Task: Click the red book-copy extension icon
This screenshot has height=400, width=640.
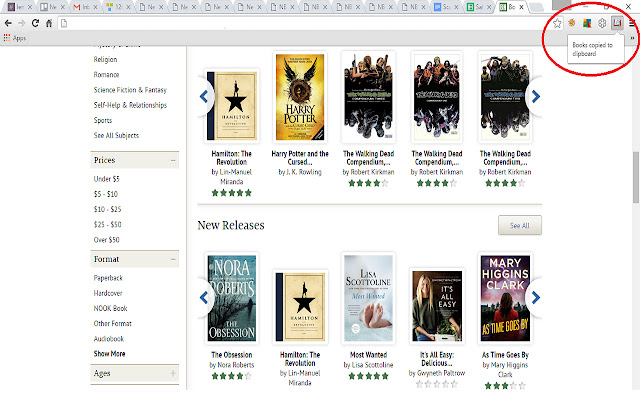Action: coord(617,23)
